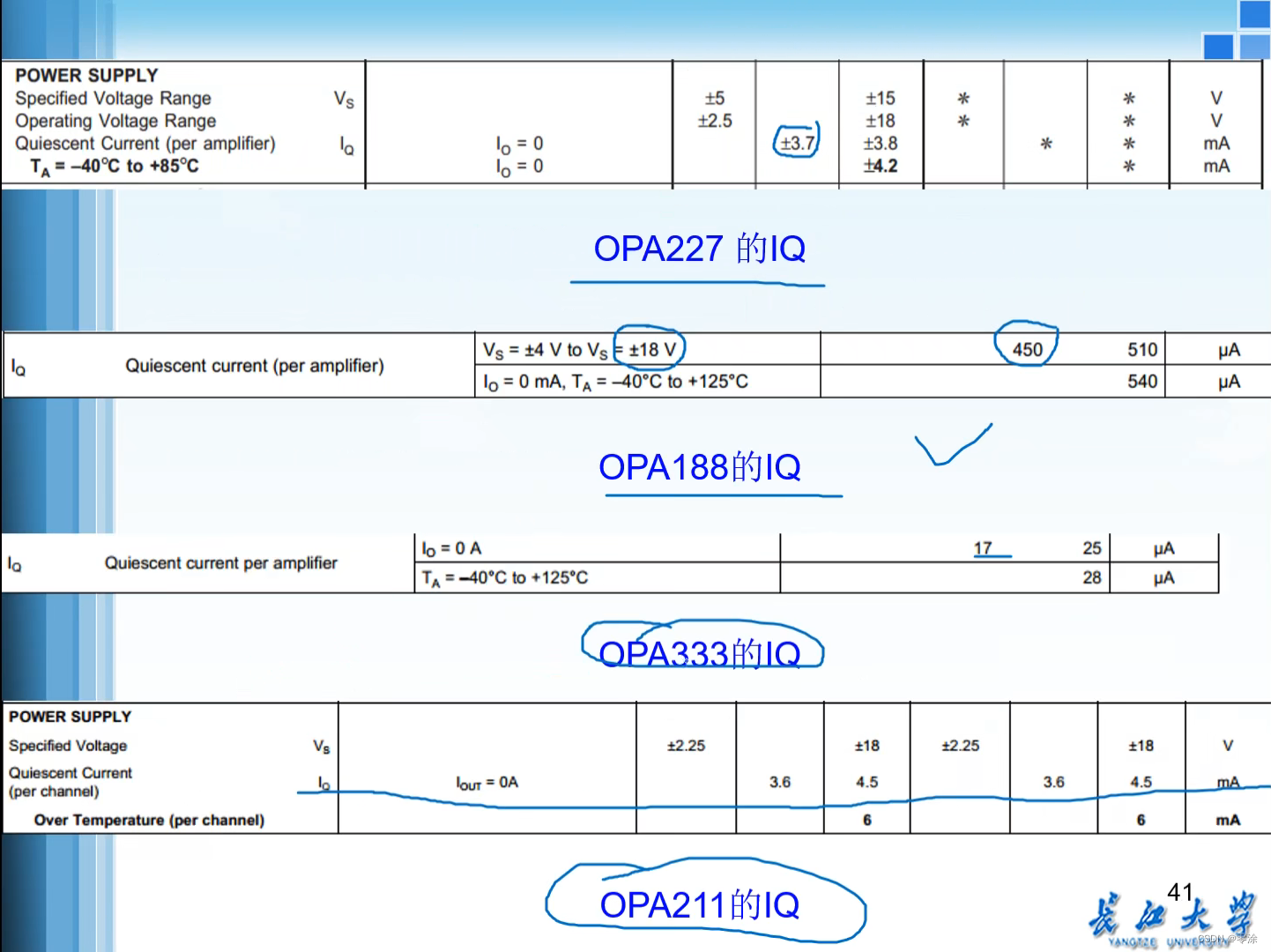Click the 'OPA227 的IQ' title

699,249
